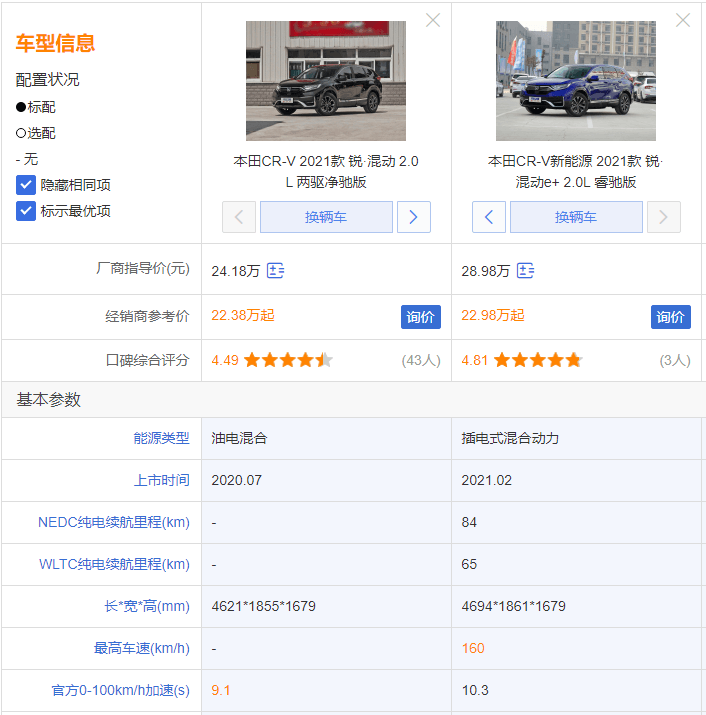
Task: Click the highlighted 9.1 acceleration value
Action: 220,690
